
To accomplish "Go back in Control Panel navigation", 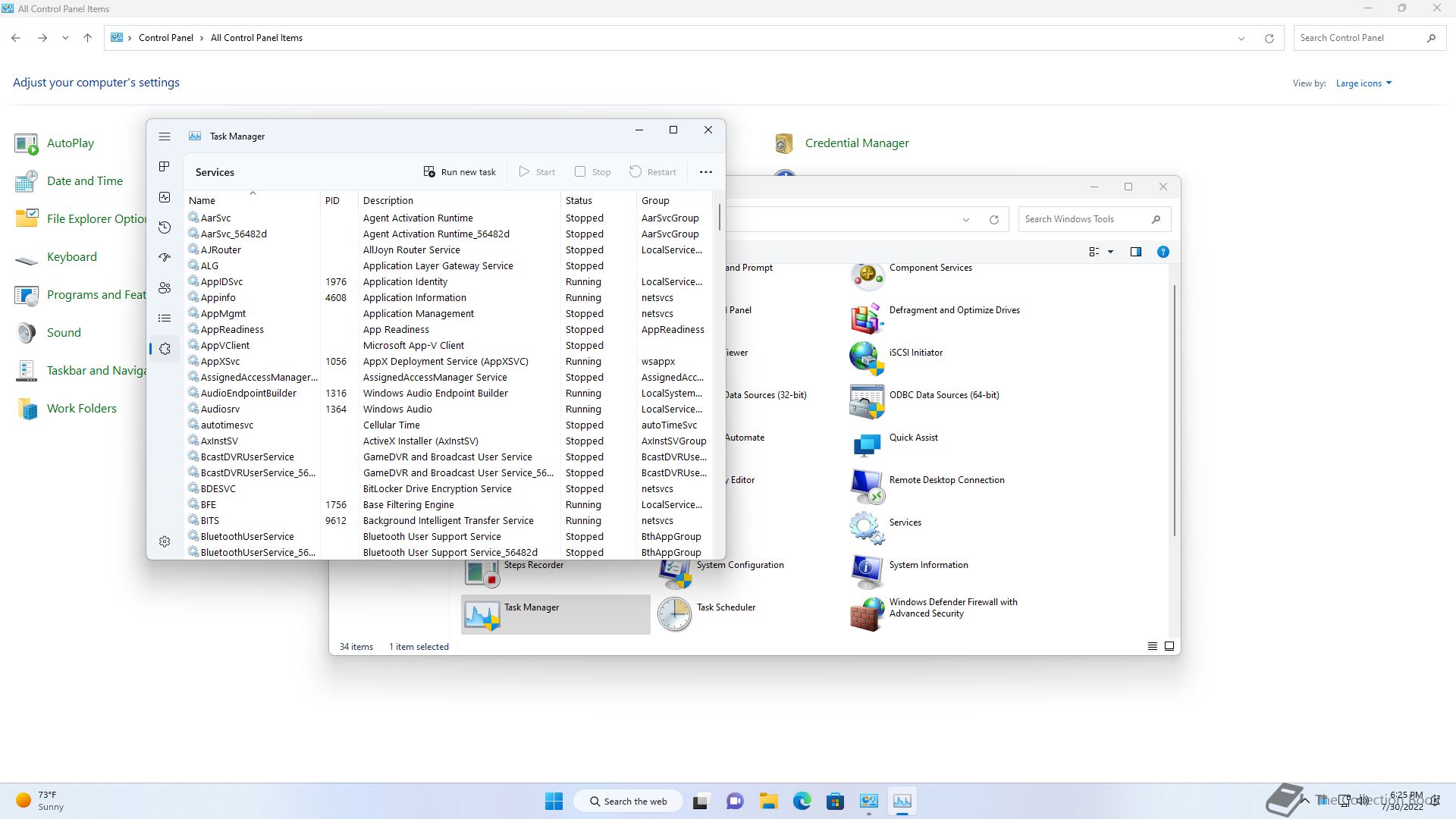I will pyautogui.click(x=16, y=38).
